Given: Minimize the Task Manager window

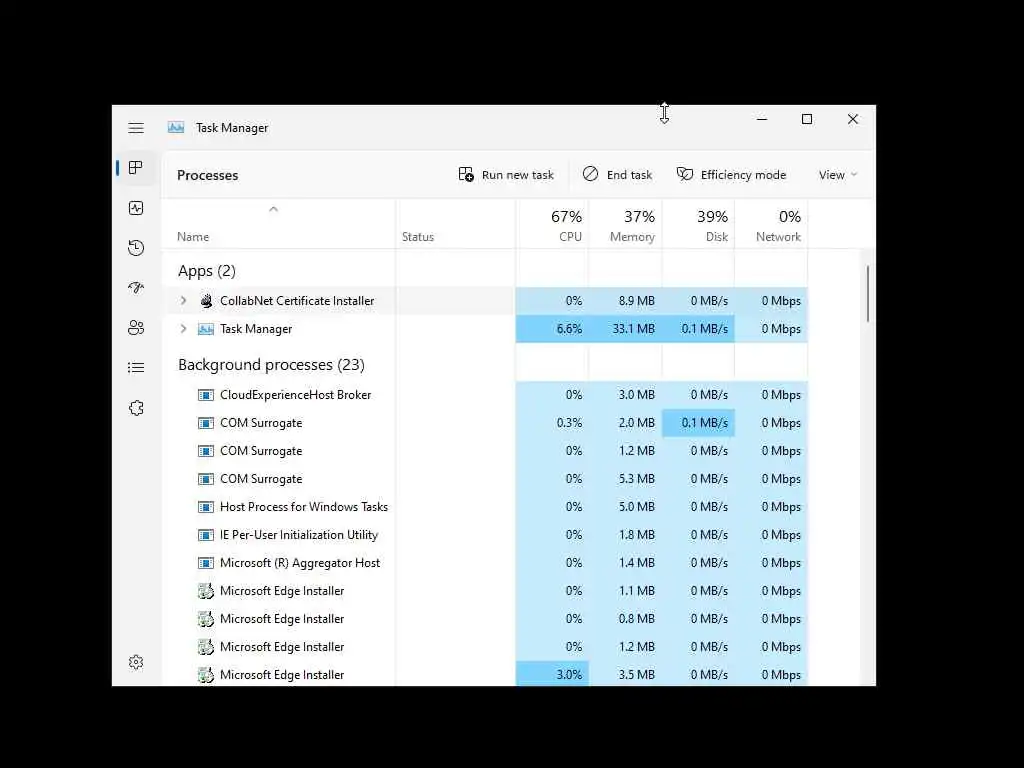Looking at the screenshot, I should coord(761,119).
